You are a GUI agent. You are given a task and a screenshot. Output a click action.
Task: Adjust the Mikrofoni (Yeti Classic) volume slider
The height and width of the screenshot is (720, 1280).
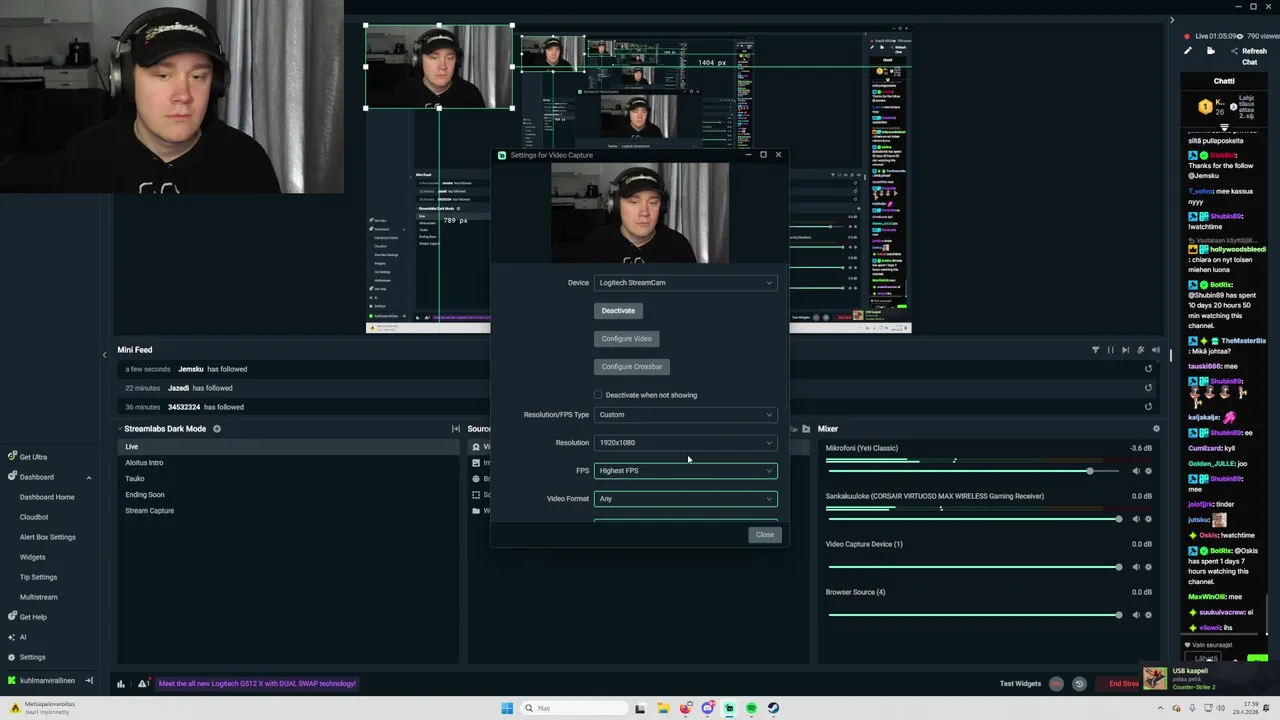pyautogui.click(x=974, y=471)
